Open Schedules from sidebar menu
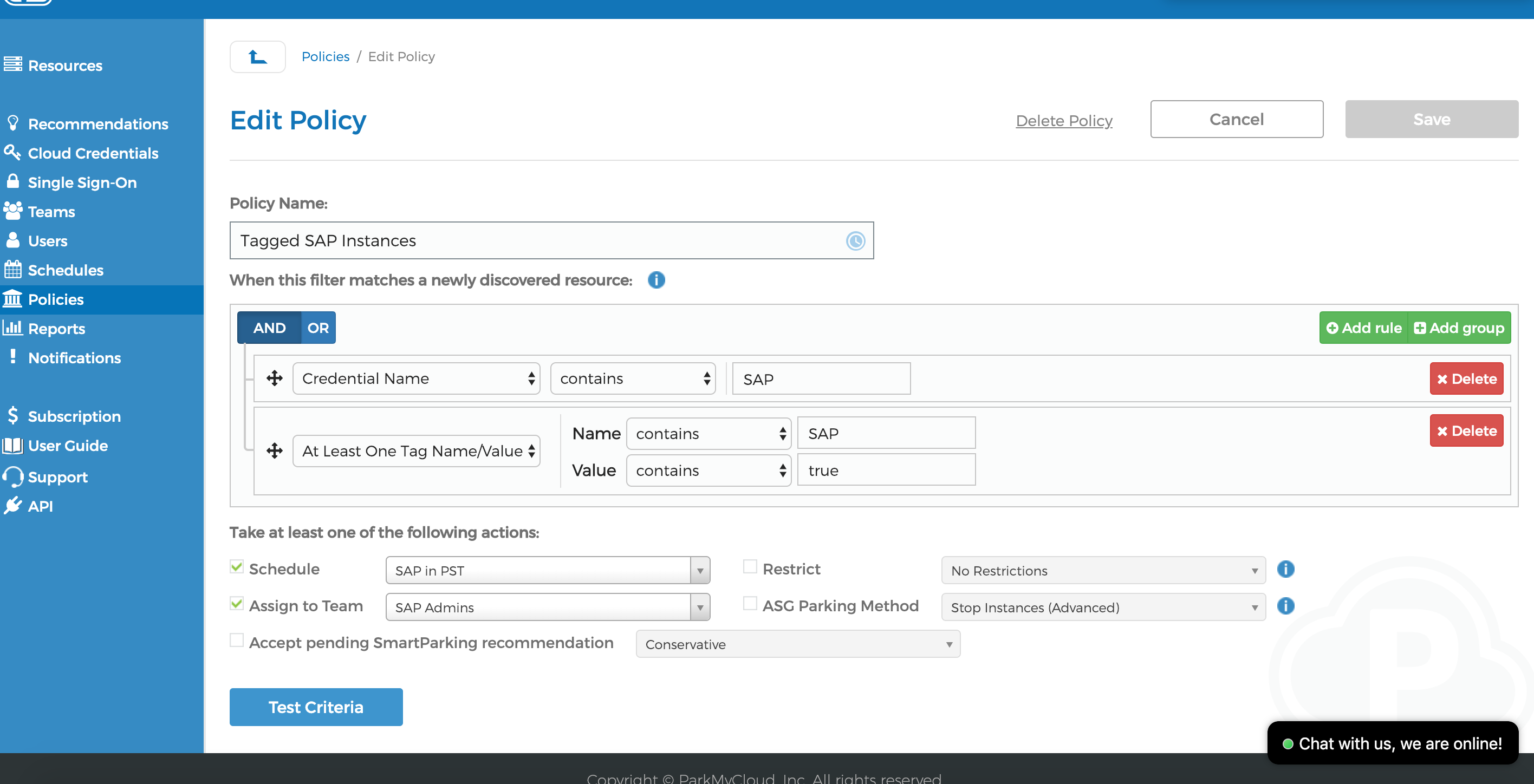The image size is (1534, 784). (66, 270)
